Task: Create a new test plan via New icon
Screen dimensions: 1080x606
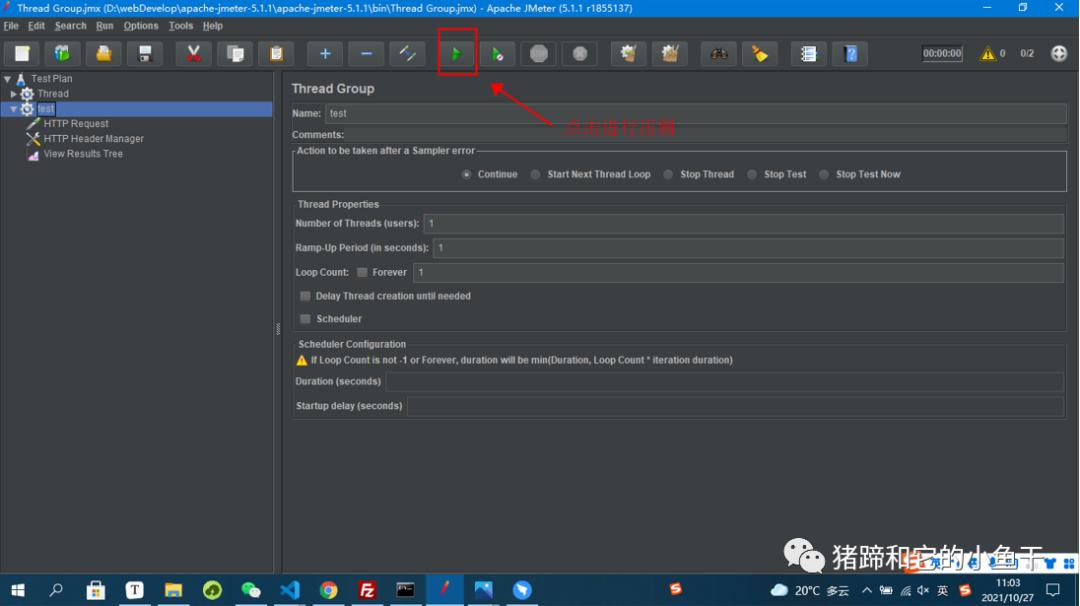Action: pyautogui.click(x=22, y=53)
